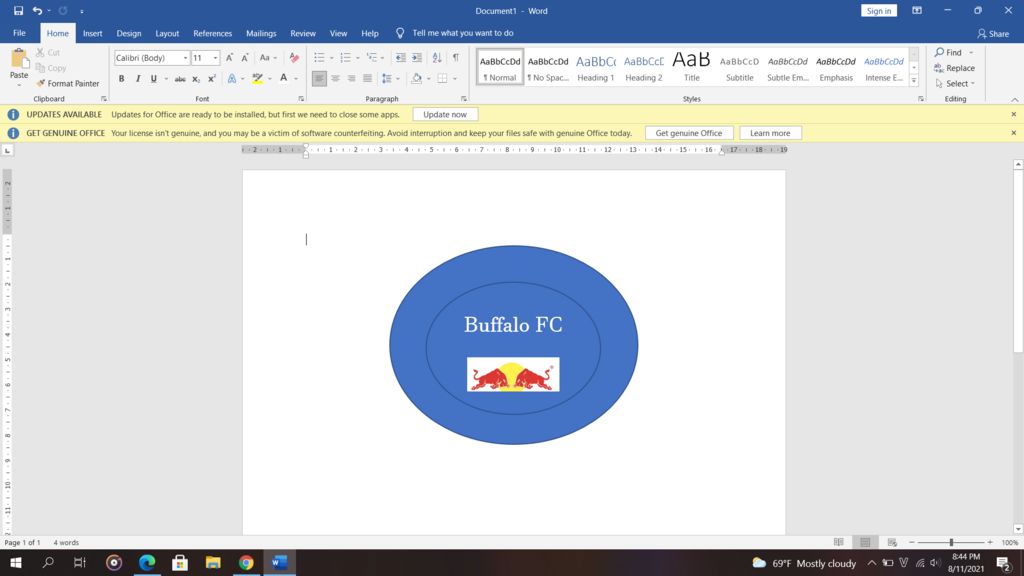Select the Format Painter tool
The image size is (1024, 576).
click(68, 84)
